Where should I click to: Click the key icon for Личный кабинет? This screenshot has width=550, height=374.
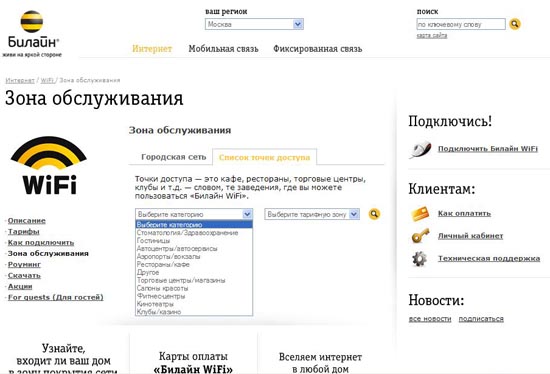click(x=420, y=236)
